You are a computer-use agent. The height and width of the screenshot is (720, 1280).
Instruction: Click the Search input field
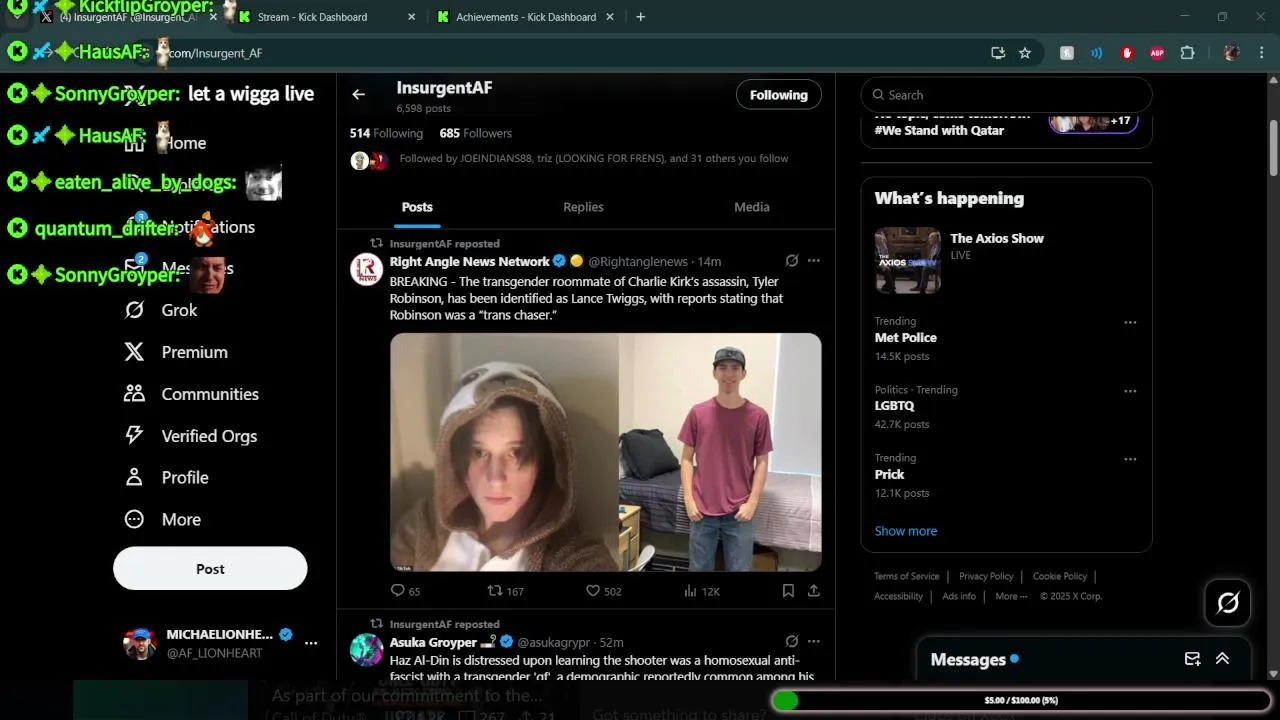click(x=1006, y=95)
